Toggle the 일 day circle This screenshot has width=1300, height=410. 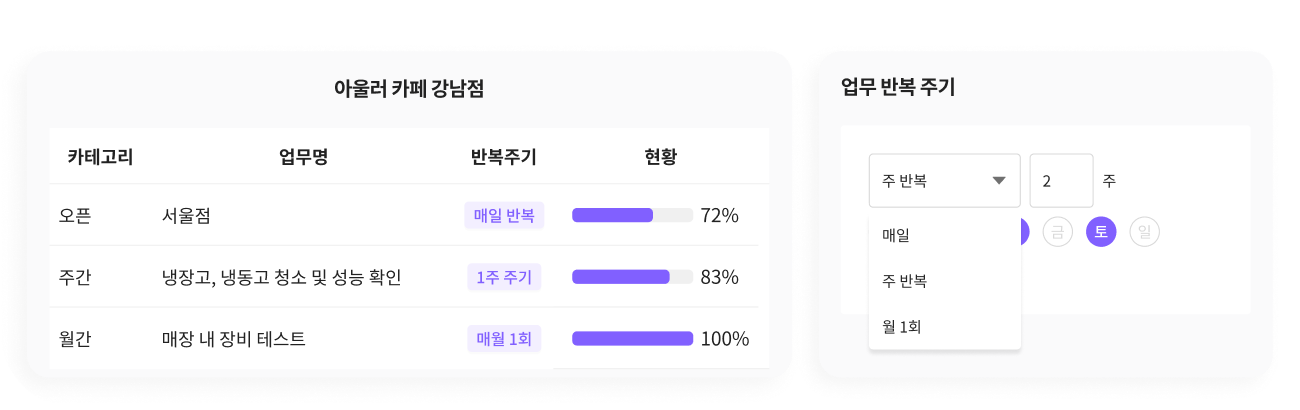(x=1144, y=233)
